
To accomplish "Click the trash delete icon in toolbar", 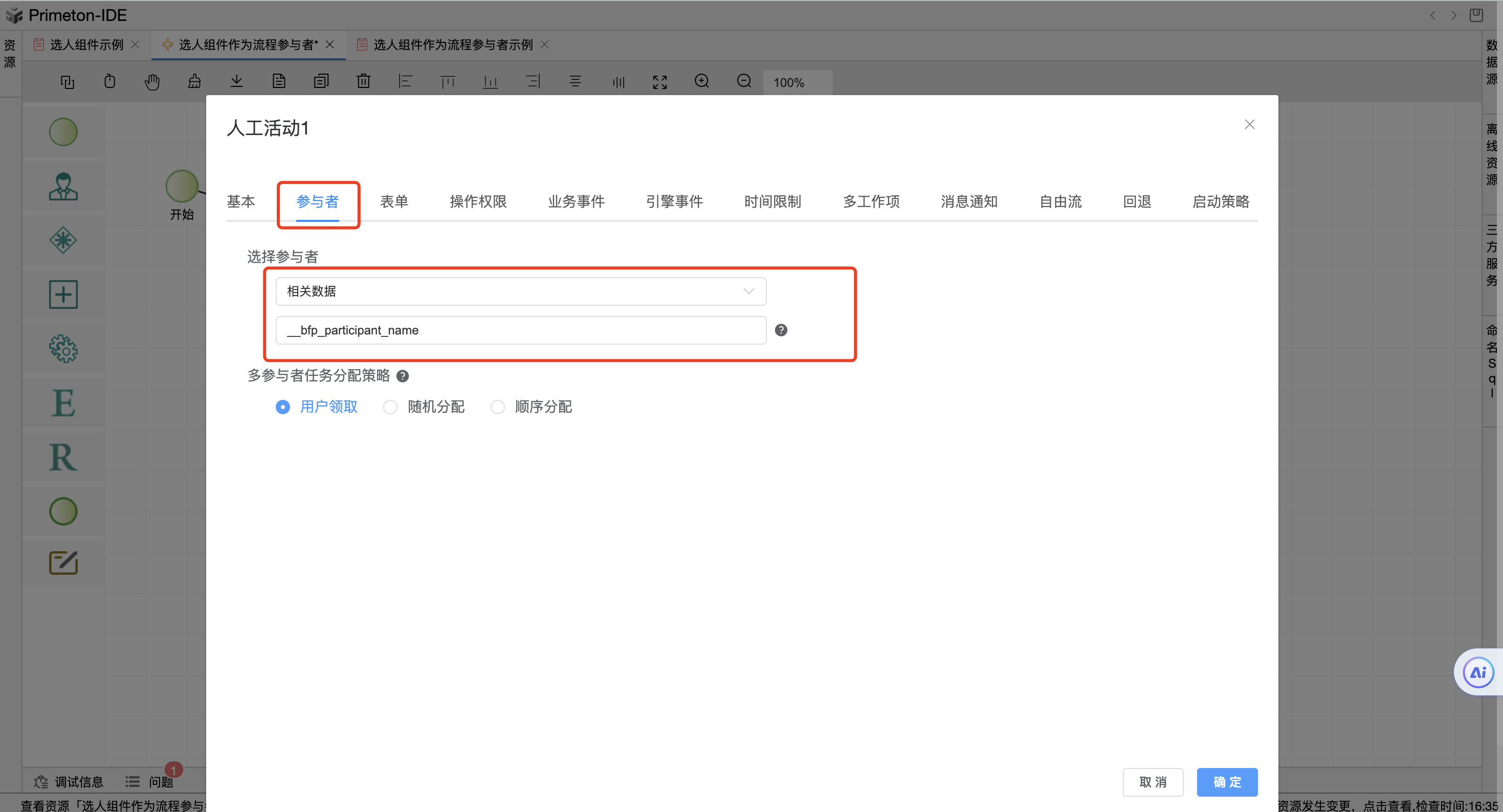I will coord(364,81).
